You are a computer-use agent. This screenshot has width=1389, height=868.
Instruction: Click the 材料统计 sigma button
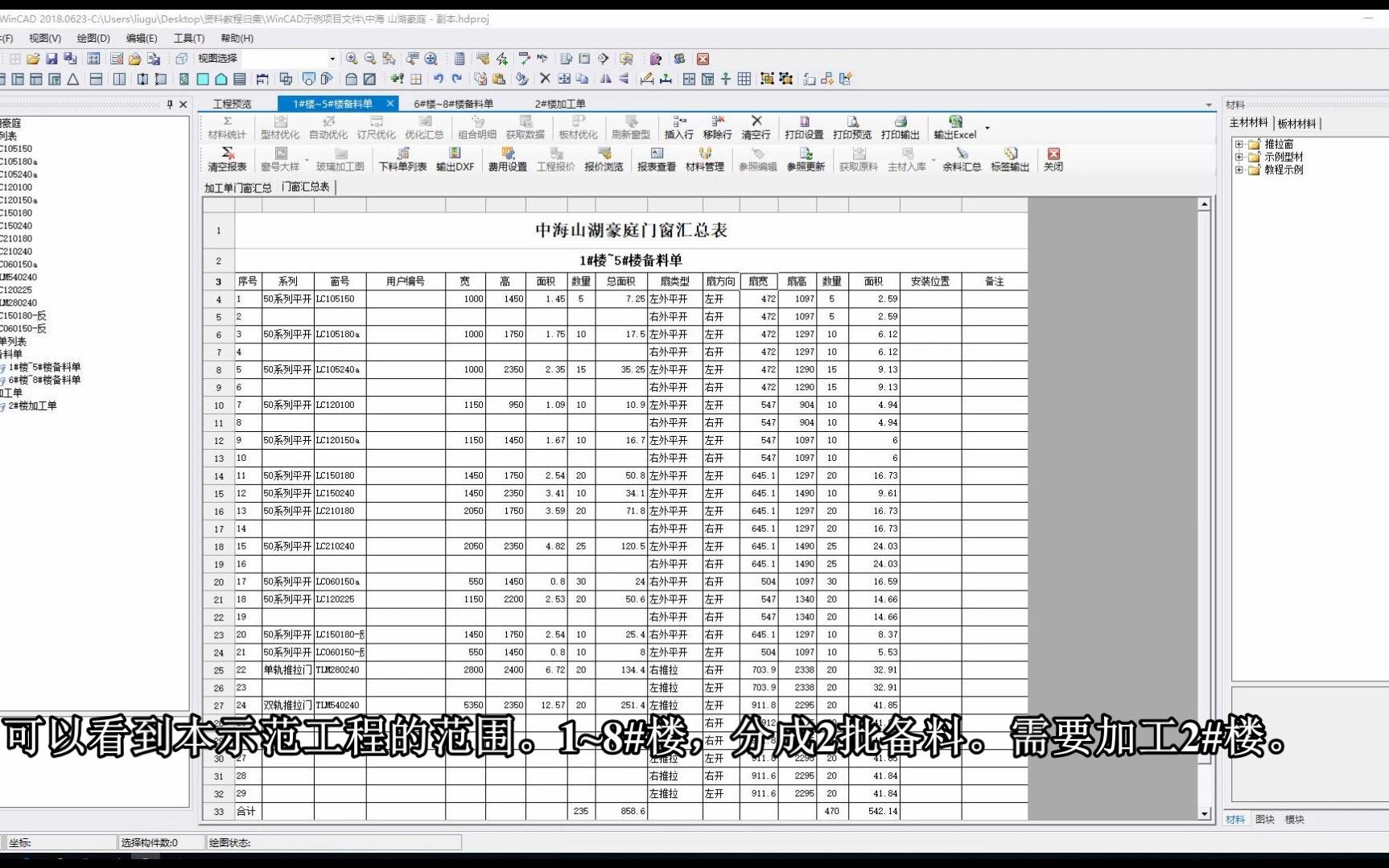227,128
